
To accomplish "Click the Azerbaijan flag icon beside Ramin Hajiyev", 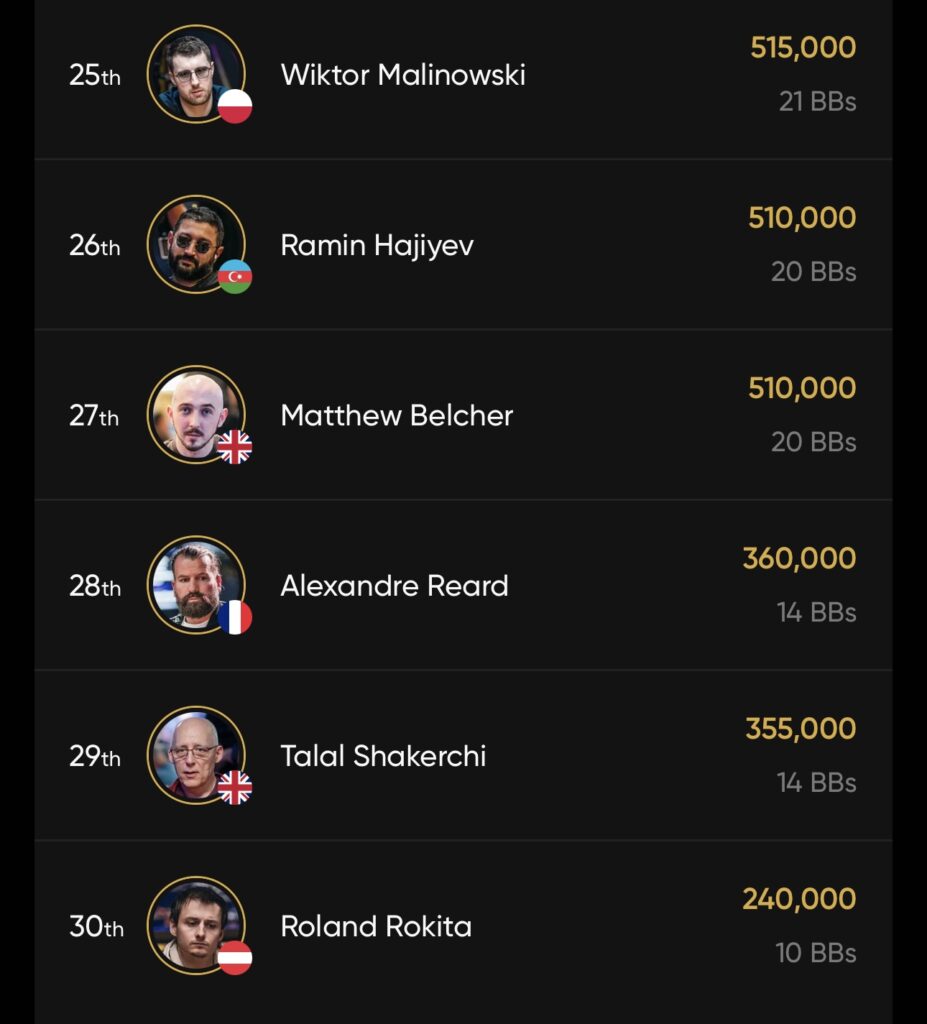I will tap(235, 276).
